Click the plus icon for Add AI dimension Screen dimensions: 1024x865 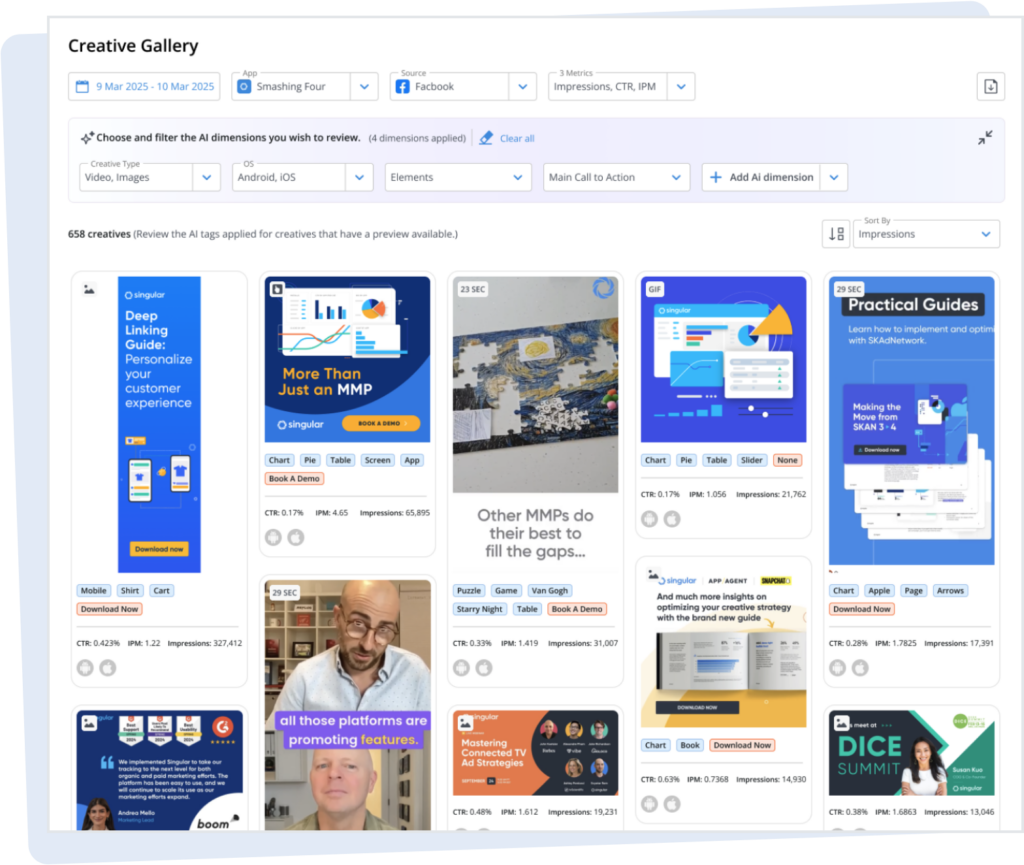pos(716,177)
